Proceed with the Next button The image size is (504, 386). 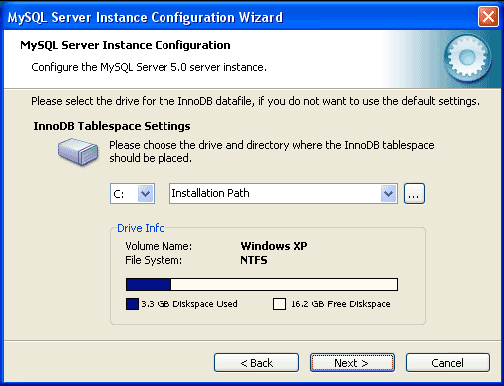352,363
